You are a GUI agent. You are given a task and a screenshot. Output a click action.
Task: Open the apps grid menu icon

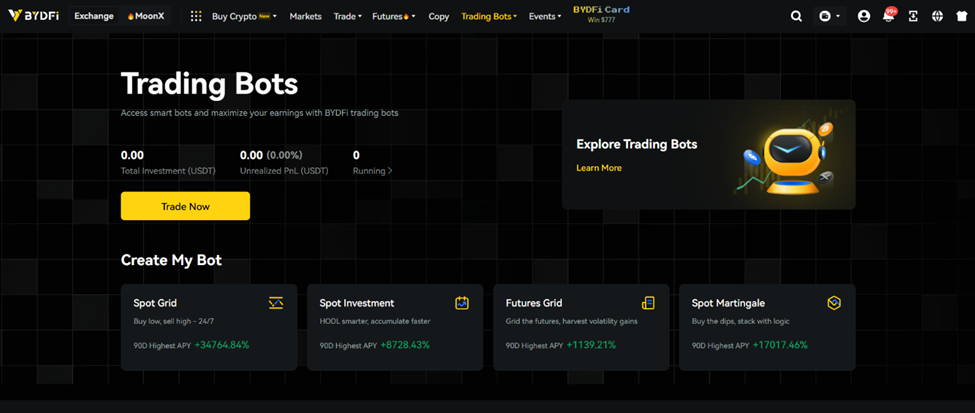coord(196,16)
